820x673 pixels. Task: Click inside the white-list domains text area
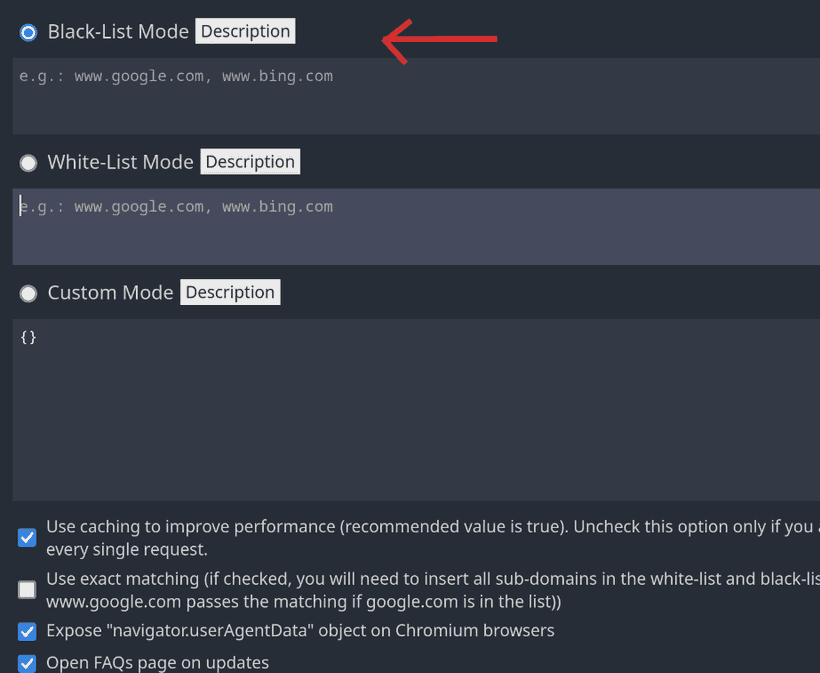(x=400, y=226)
